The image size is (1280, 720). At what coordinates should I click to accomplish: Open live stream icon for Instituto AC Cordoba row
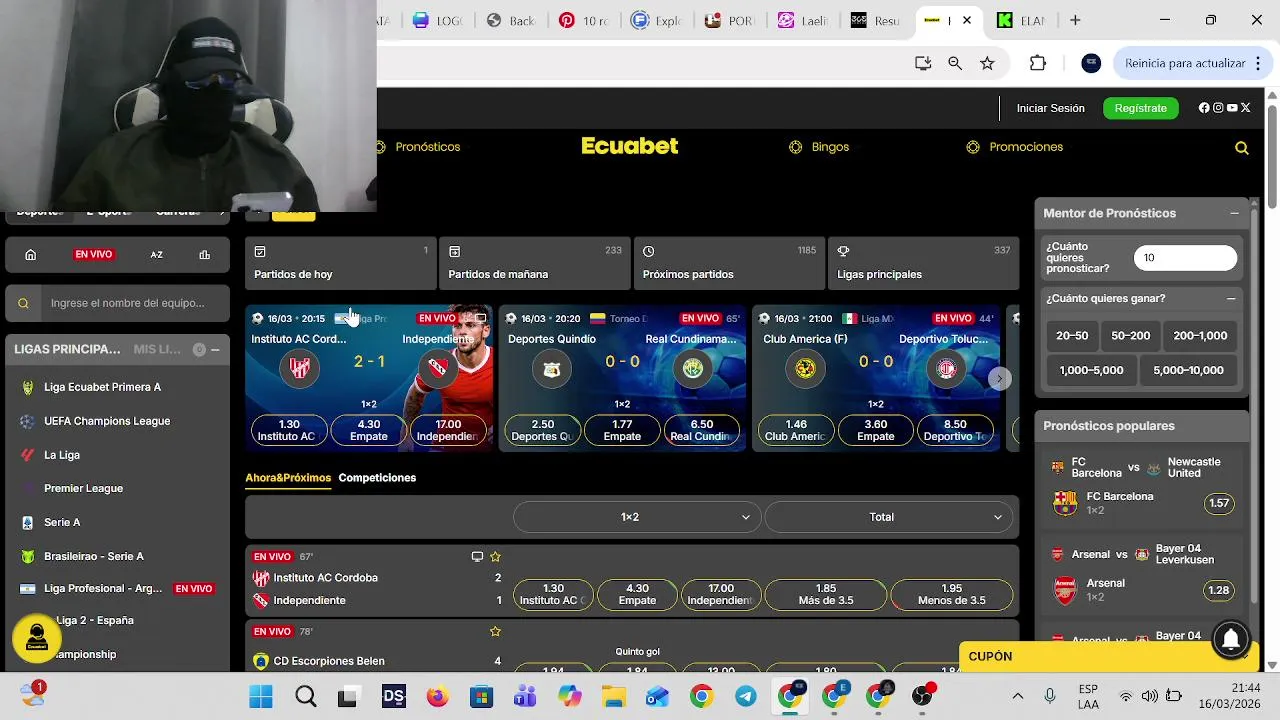point(477,557)
